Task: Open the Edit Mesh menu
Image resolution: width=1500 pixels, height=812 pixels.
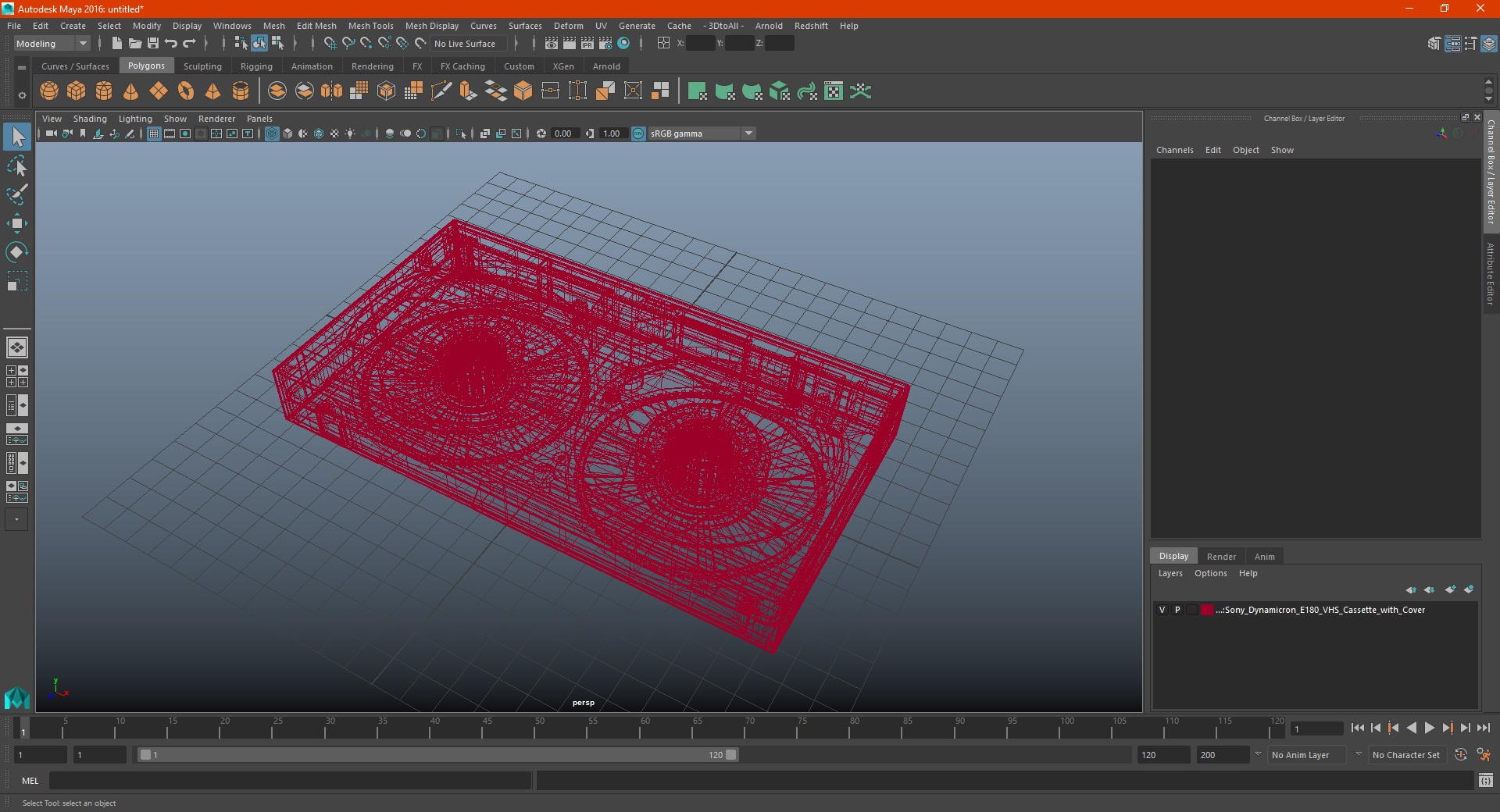Action: [316, 26]
